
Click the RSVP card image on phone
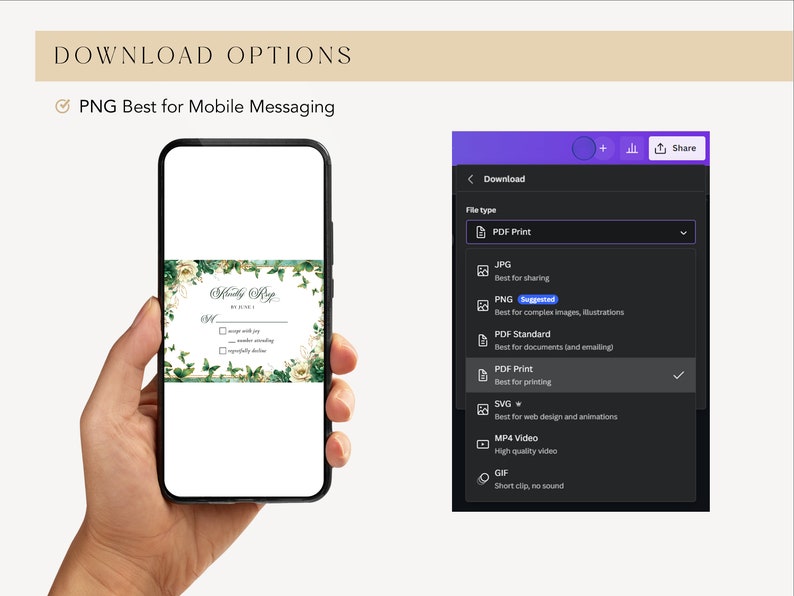(x=244, y=321)
